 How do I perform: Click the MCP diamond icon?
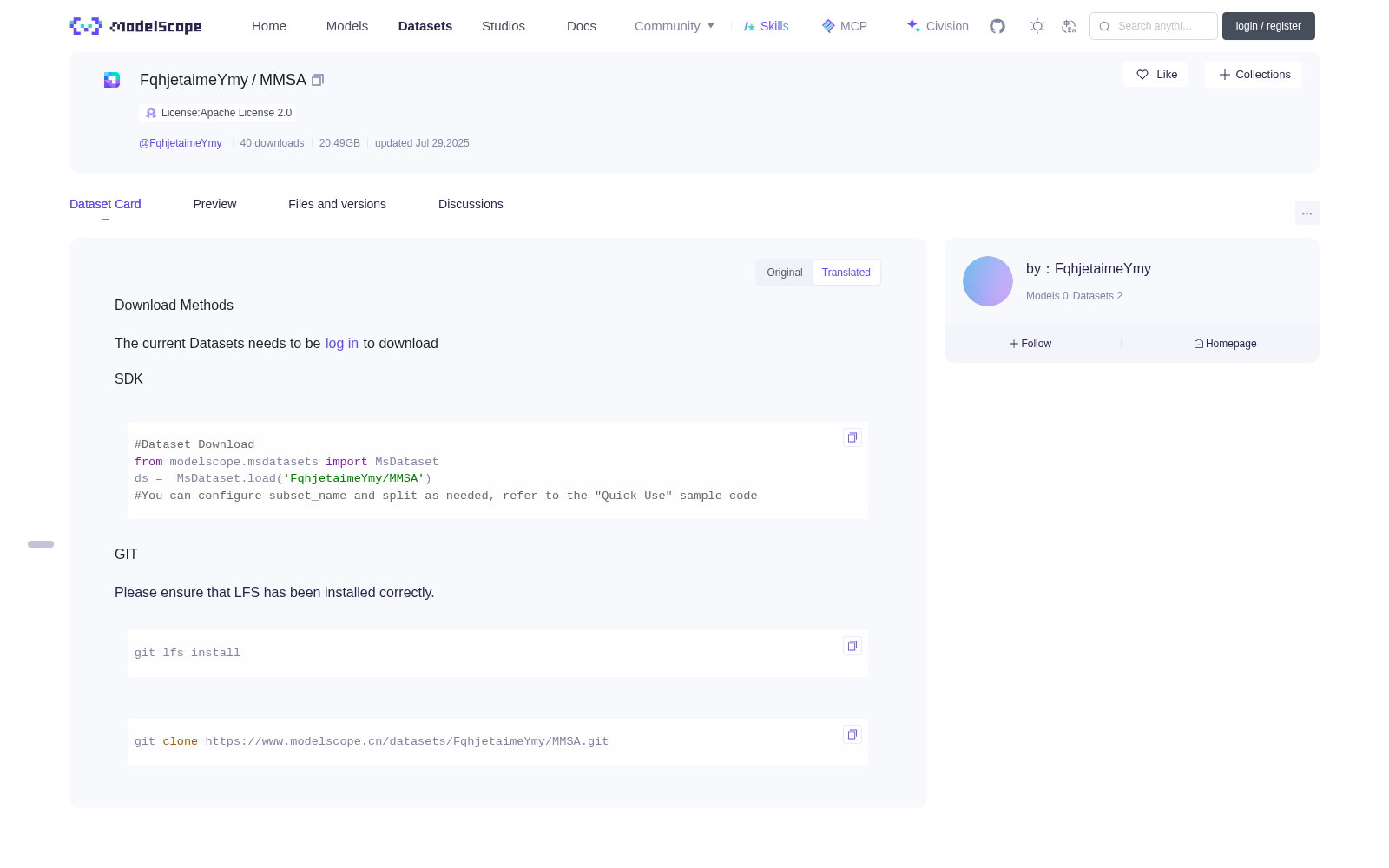[x=828, y=26]
